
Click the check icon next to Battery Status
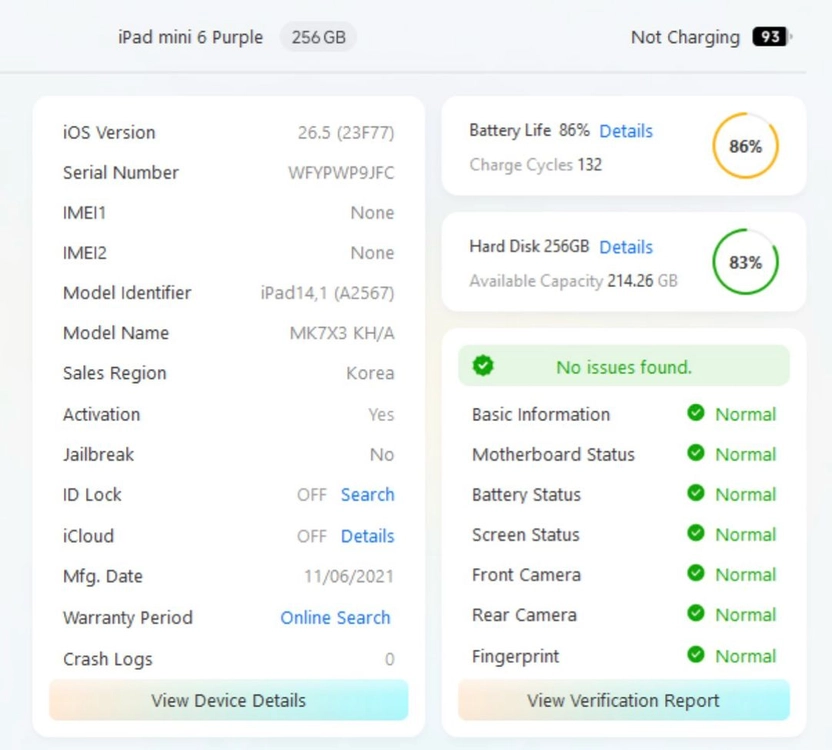tap(695, 493)
